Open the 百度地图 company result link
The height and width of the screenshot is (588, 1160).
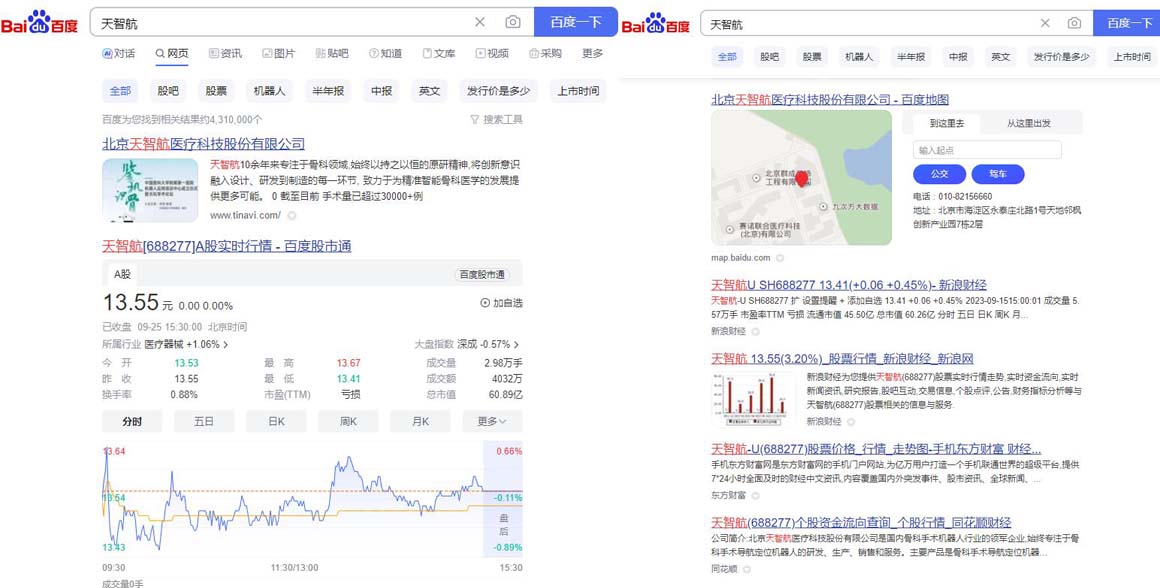coord(830,99)
